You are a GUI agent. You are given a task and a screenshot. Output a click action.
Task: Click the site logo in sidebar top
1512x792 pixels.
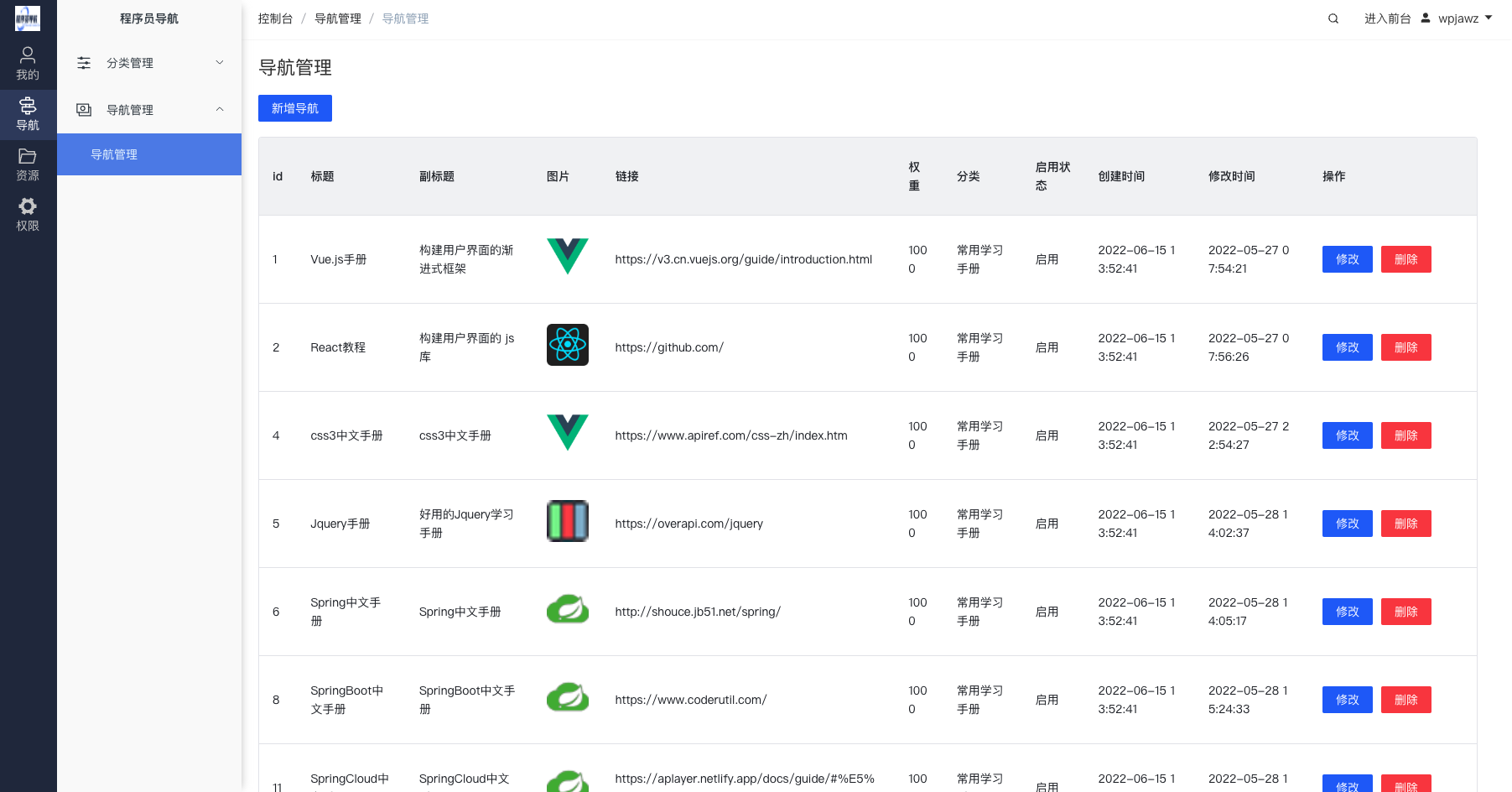[x=28, y=18]
